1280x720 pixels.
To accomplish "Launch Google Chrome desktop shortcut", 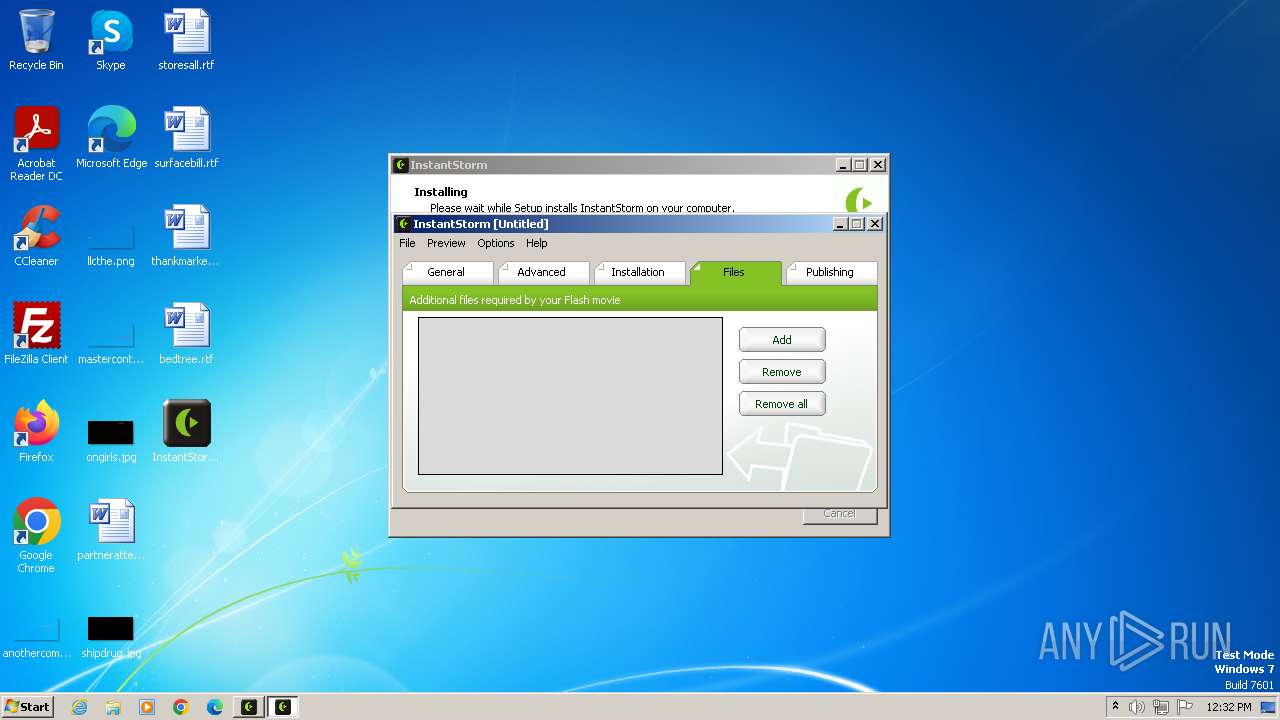I will pyautogui.click(x=36, y=536).
